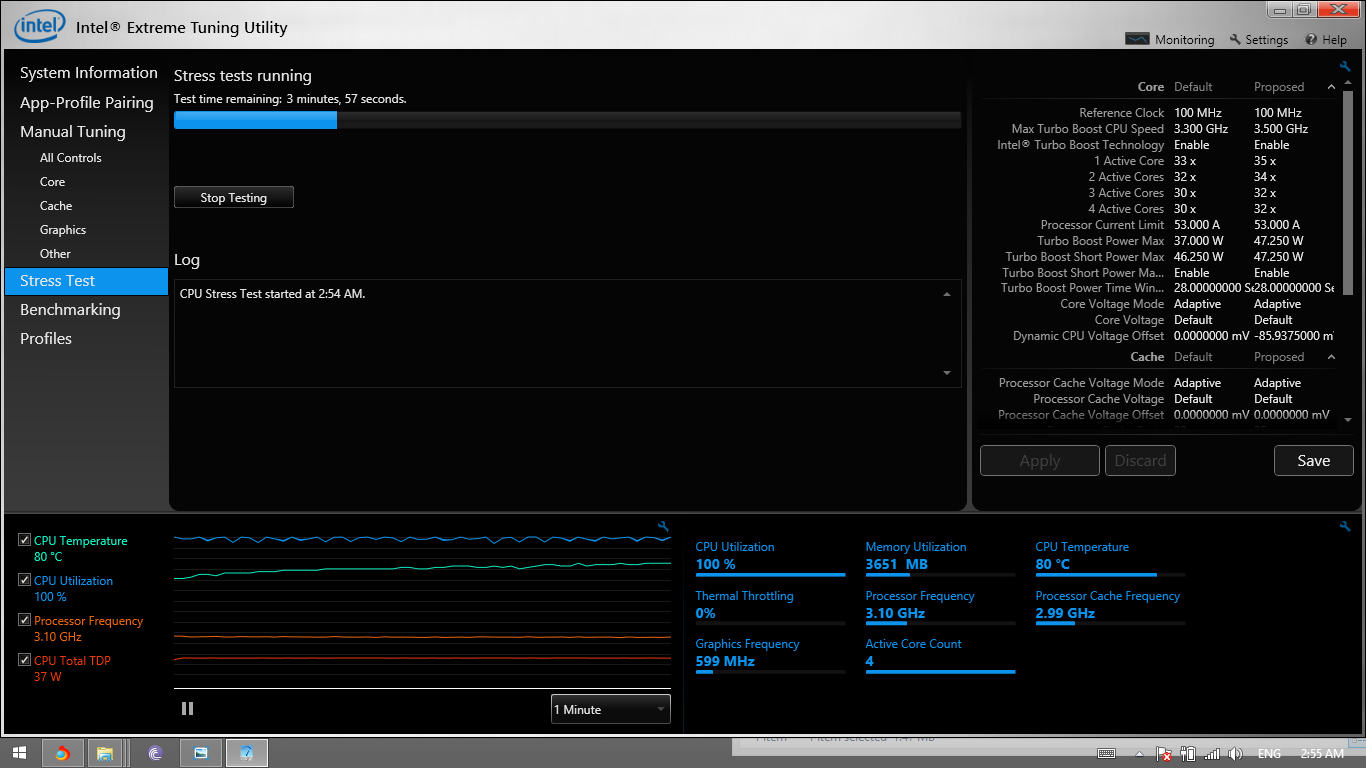1366x768 pixels.
Task: Click the wrench icon on the graph
Action: click(663, 526)
